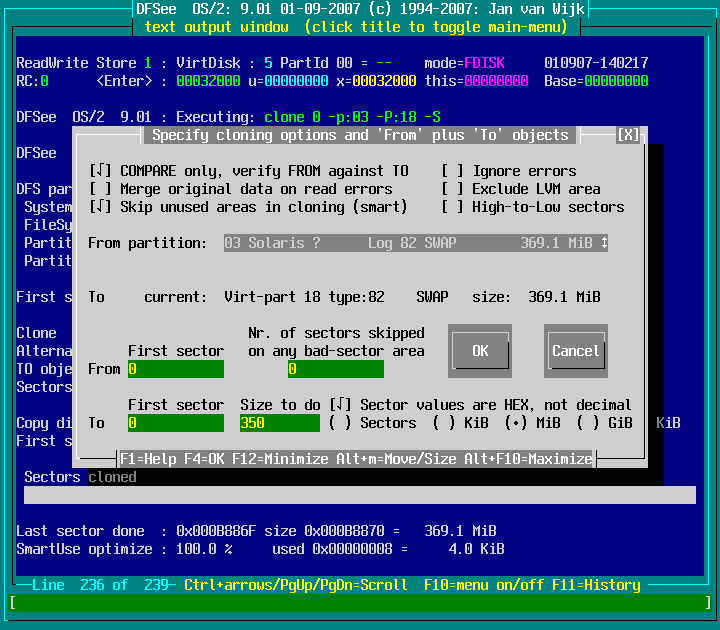The width and height of the screenshot is (720, 630).
Task: Enable High-to-Low sectors option
Action: [452, 207]
